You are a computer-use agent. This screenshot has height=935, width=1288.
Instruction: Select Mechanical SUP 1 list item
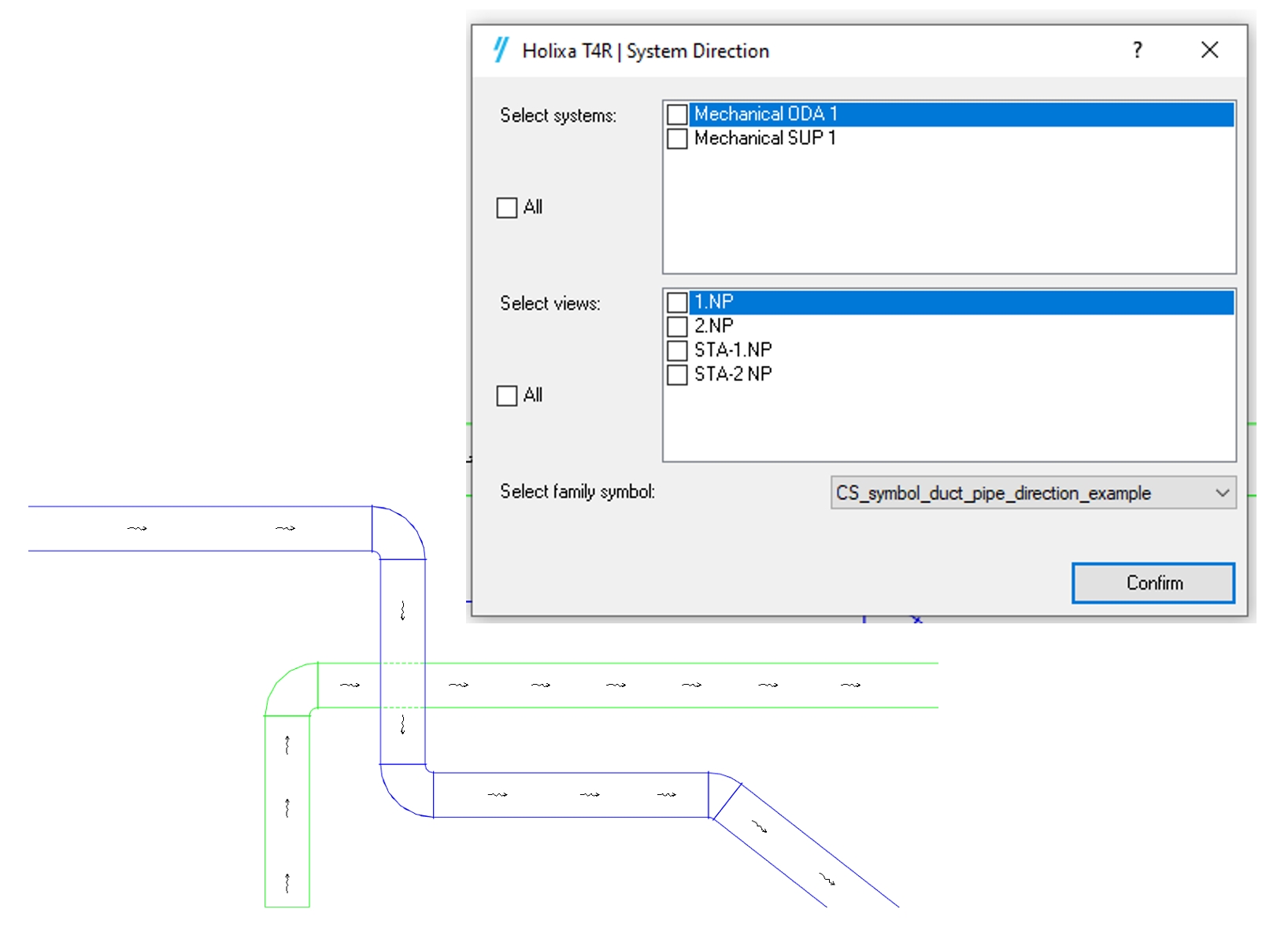coord(764,139)
